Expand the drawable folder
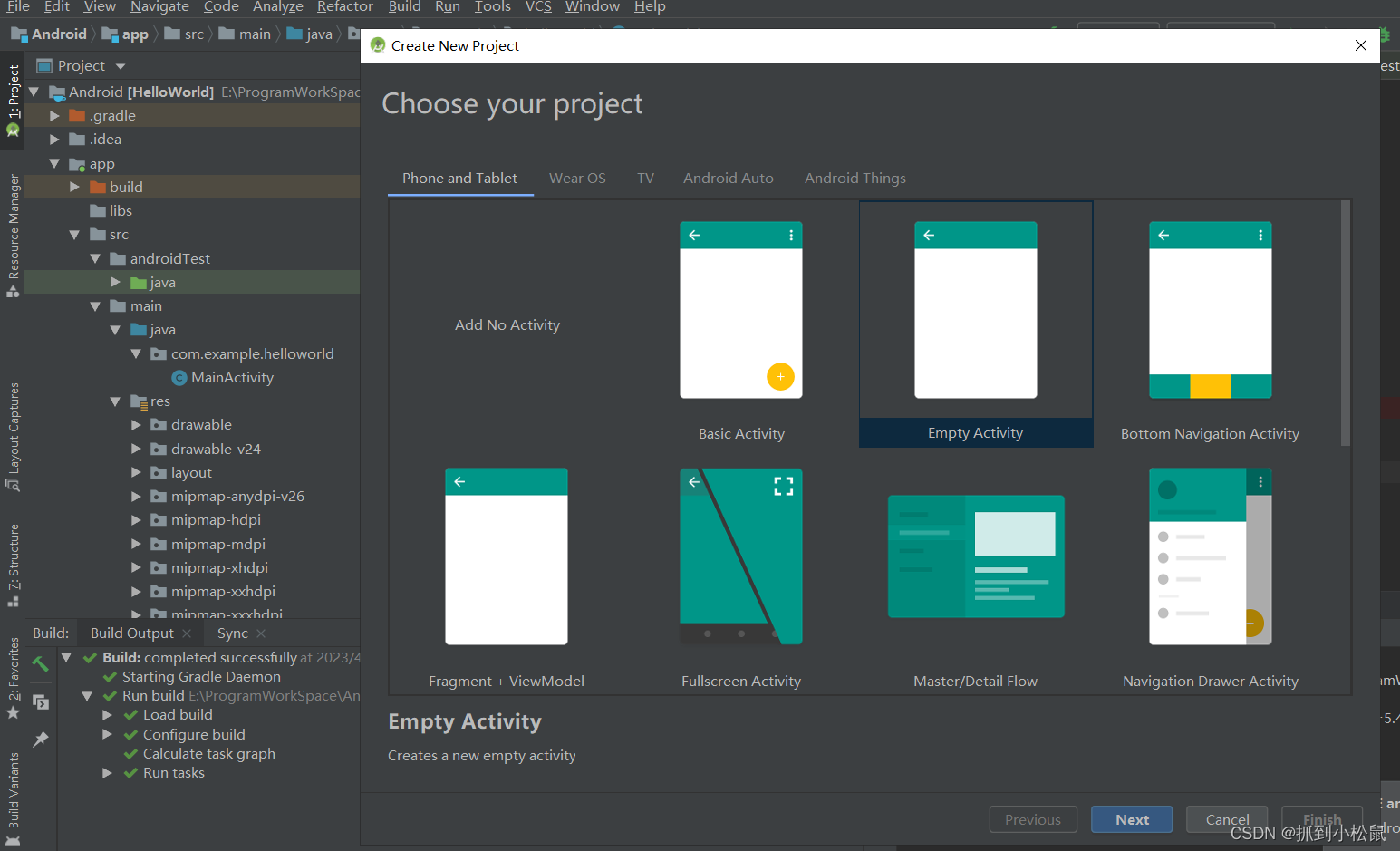Viewport: 1400px width, 851px height. tap(136, 424)
